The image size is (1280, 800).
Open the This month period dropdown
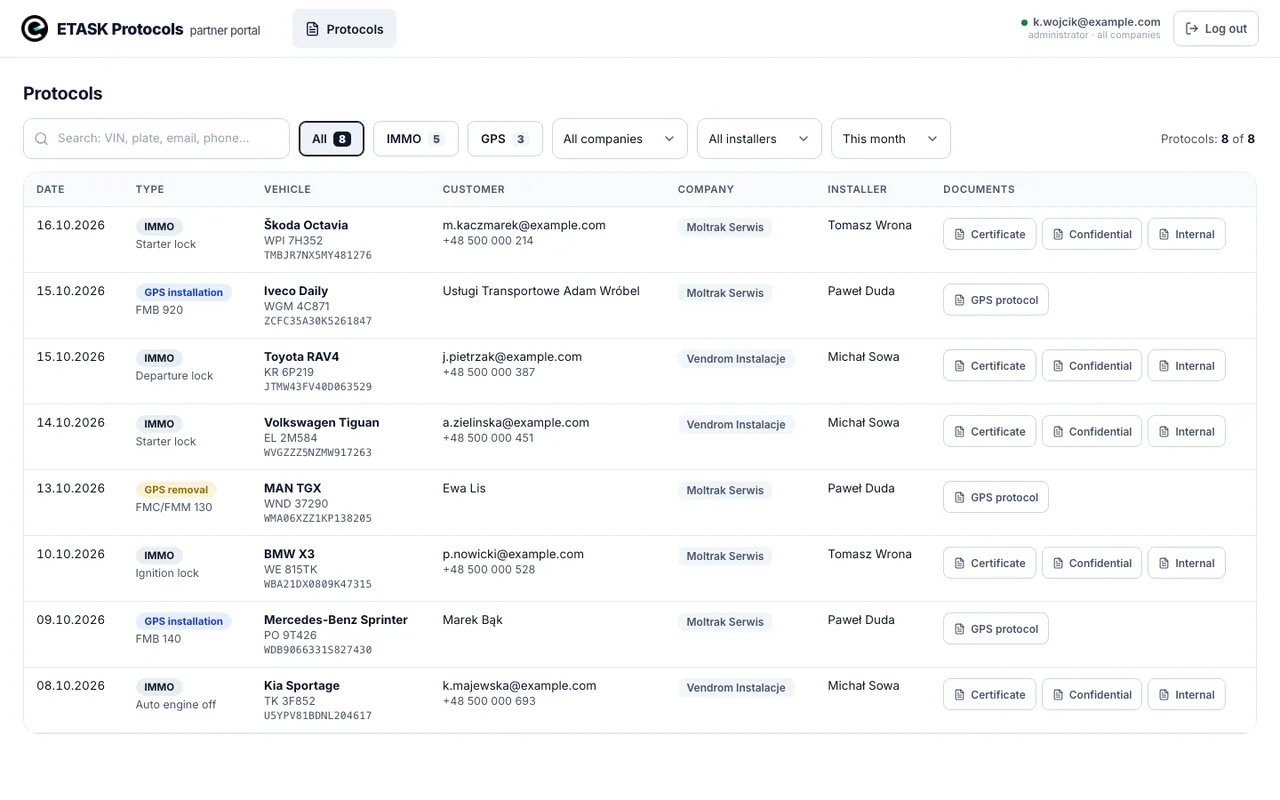pyautogui.click(x=891, y=139)
